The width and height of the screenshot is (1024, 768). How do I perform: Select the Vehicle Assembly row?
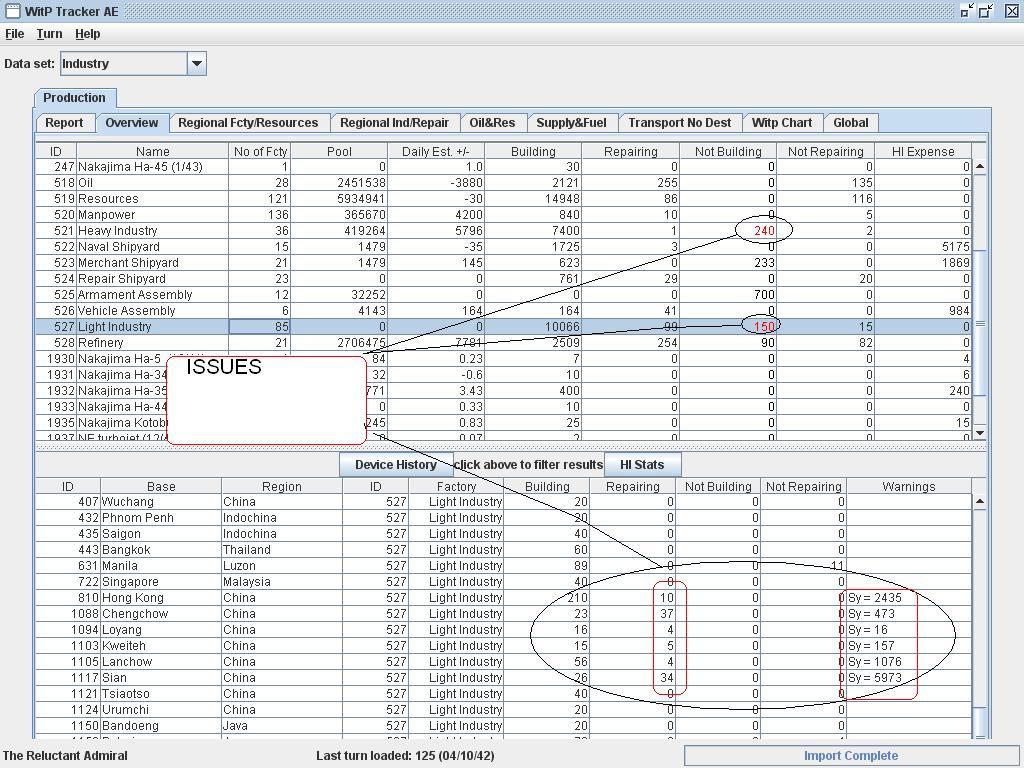tap(503, 311)
